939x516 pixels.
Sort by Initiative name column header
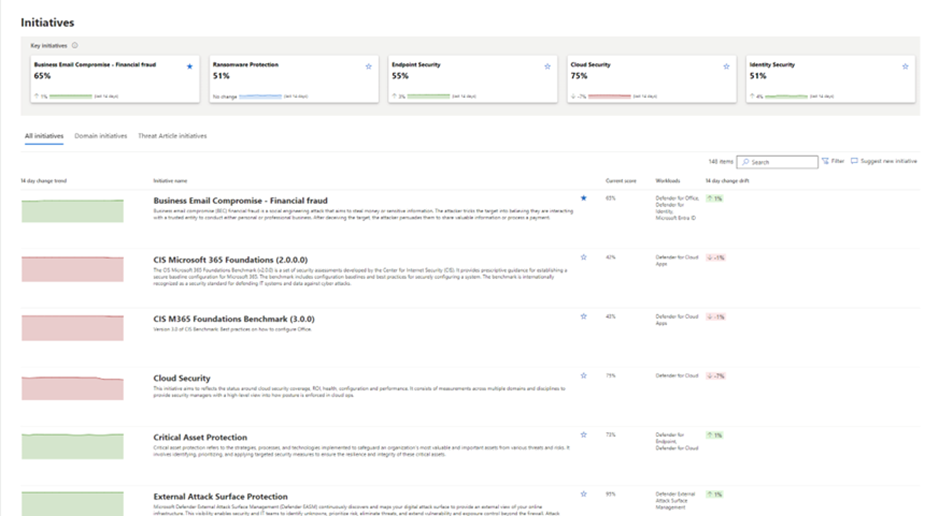click(x=170, y=181)
